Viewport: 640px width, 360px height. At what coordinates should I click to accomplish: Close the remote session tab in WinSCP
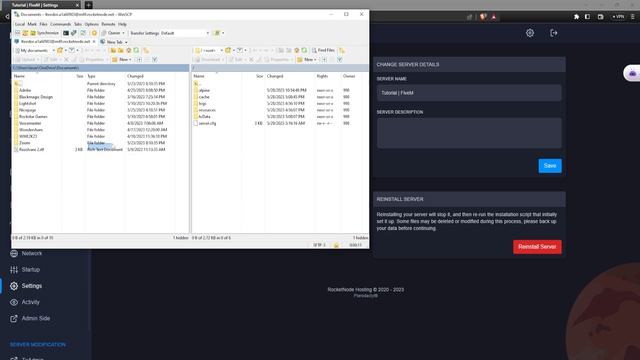(x=94, y=42)
